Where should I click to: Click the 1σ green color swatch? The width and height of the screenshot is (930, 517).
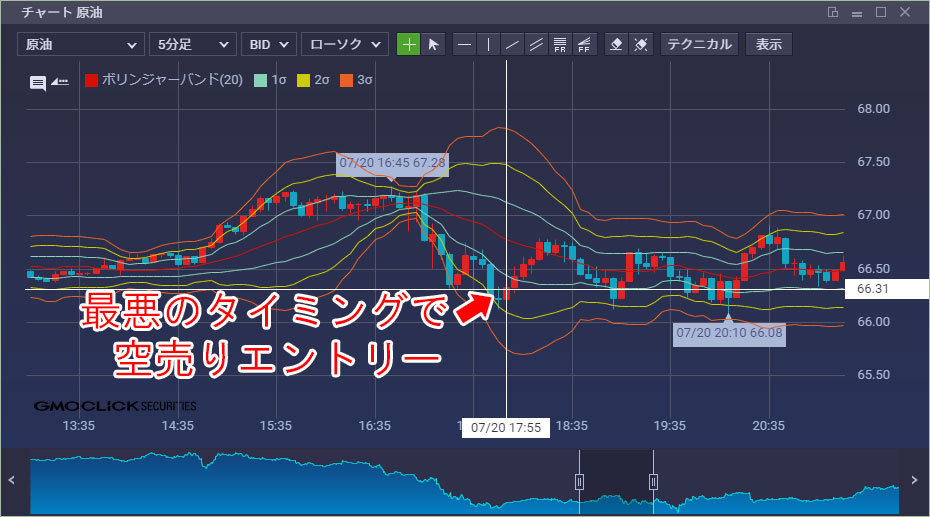[x=260, y=81]
